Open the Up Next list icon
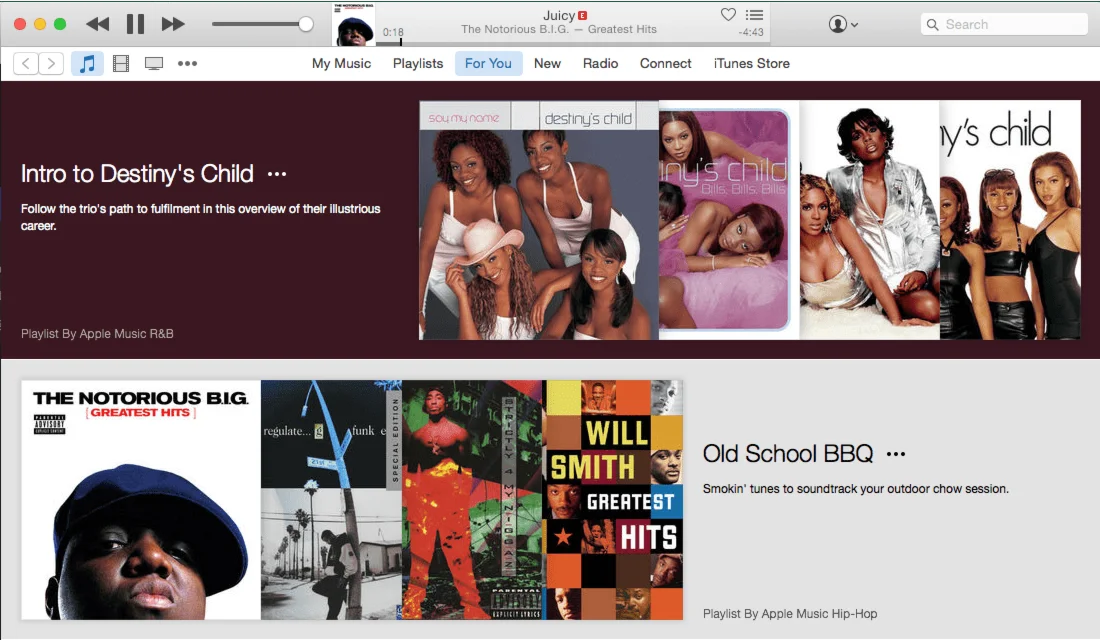The width and height of the screenshot is (1100, 640). [754, 15]
